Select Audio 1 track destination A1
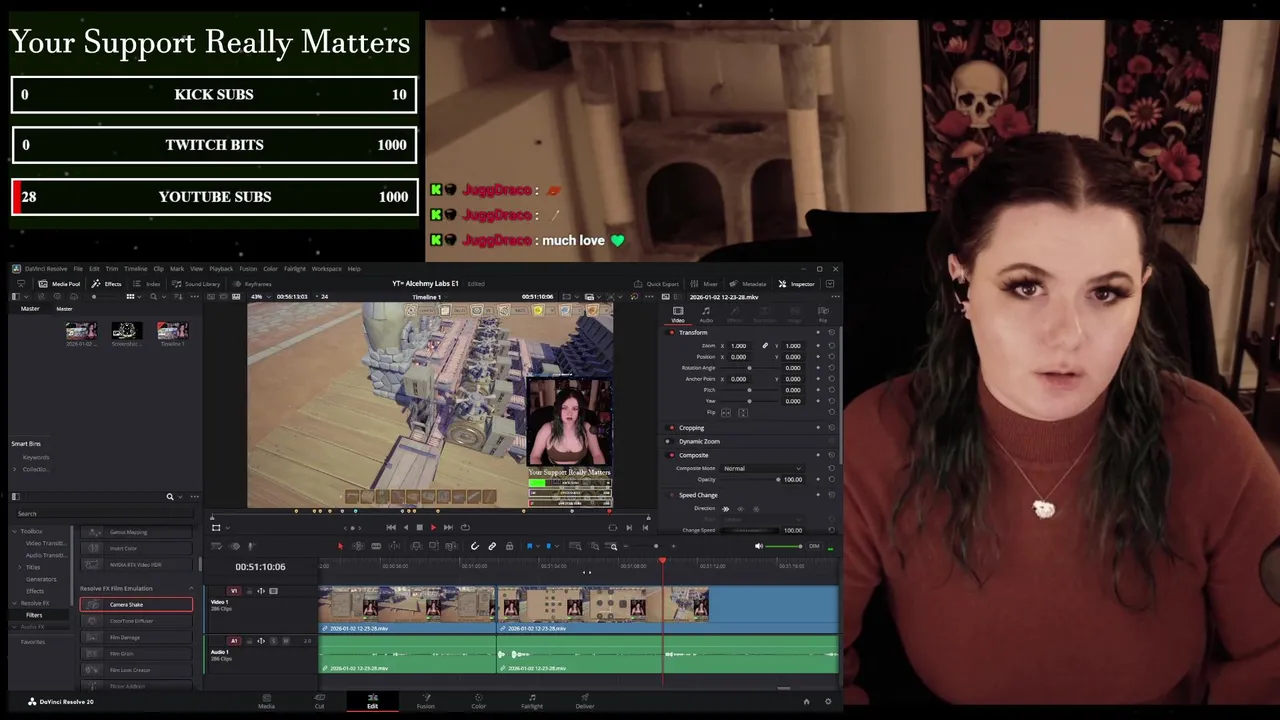1280x720 pixels. 234,641
